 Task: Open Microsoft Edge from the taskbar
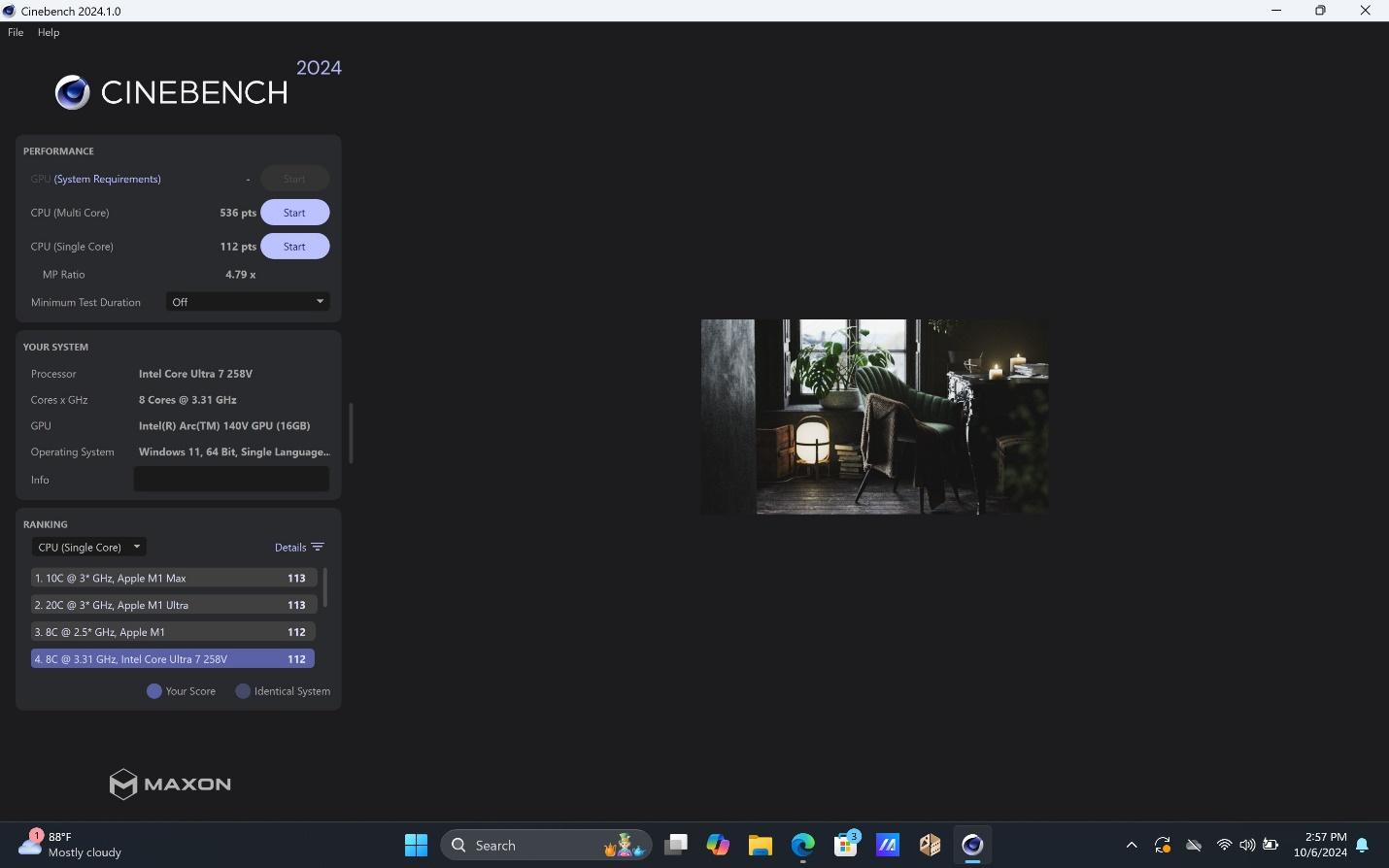(x=802, y=846)
